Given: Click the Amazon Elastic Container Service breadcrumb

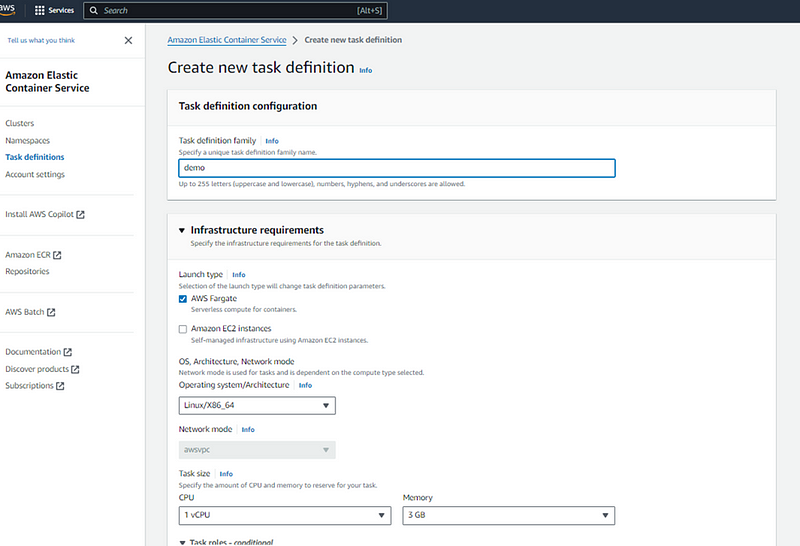Looking at the screenshot, I should coord(227,40).
